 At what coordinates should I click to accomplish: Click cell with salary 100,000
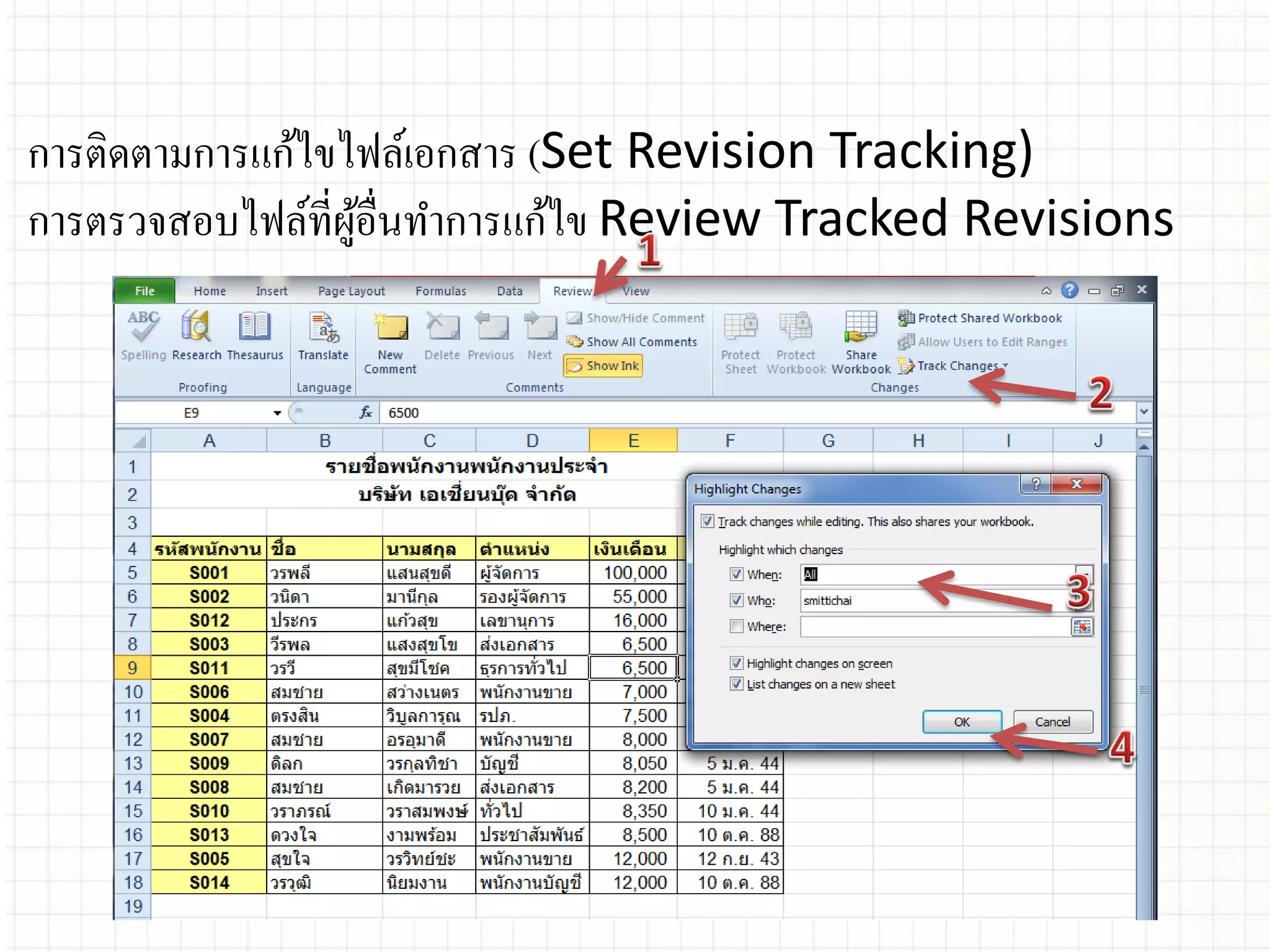(x=633, y=573)
